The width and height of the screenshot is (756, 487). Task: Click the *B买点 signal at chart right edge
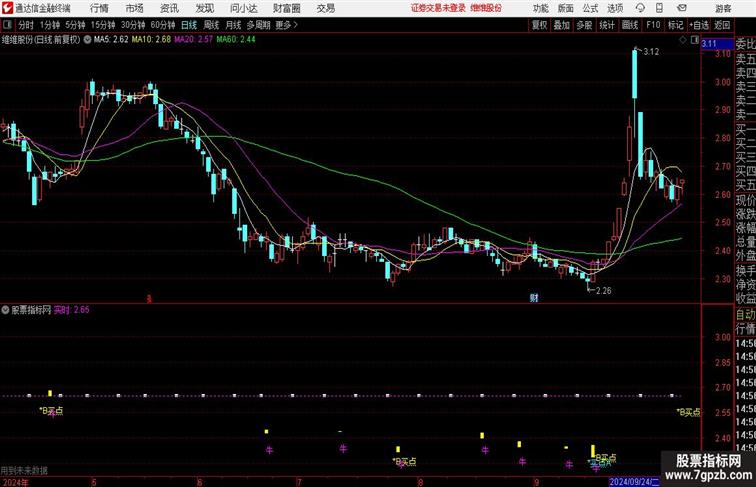[x=688, y=412]
